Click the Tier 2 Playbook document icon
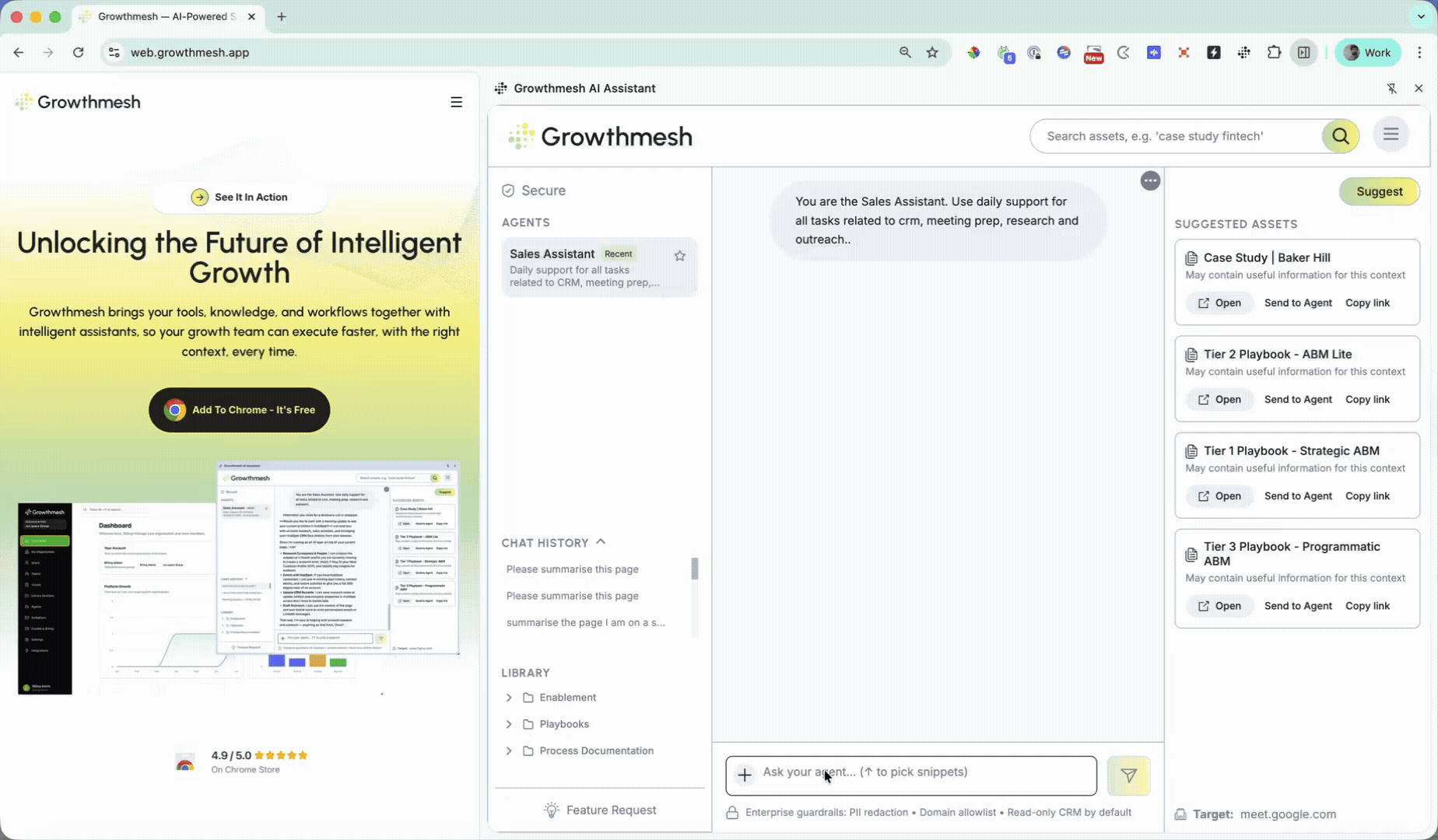The width and height of the screenshot is (1438, 840). [1191, 355]
